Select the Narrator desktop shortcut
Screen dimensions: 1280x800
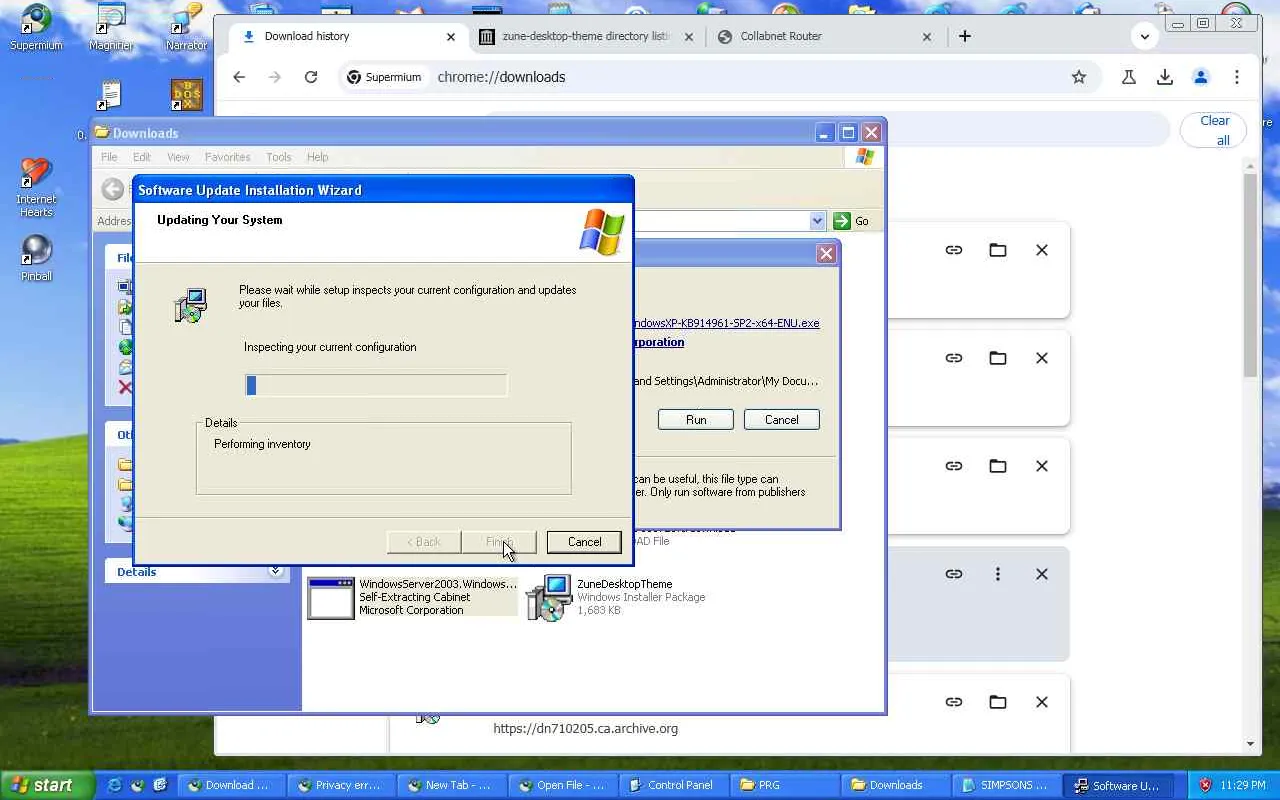(x=186, y=27)
